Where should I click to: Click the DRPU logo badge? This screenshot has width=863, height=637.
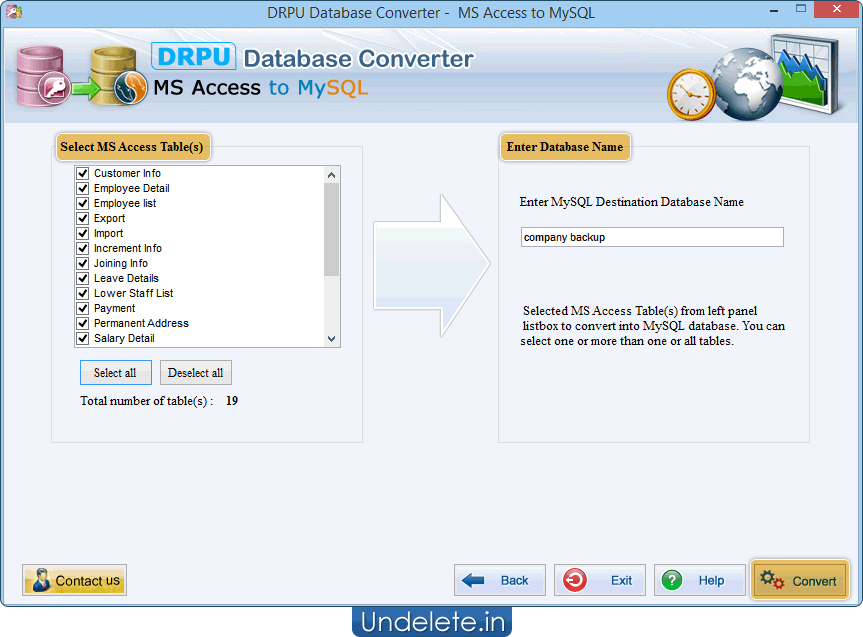pos(194,56)
